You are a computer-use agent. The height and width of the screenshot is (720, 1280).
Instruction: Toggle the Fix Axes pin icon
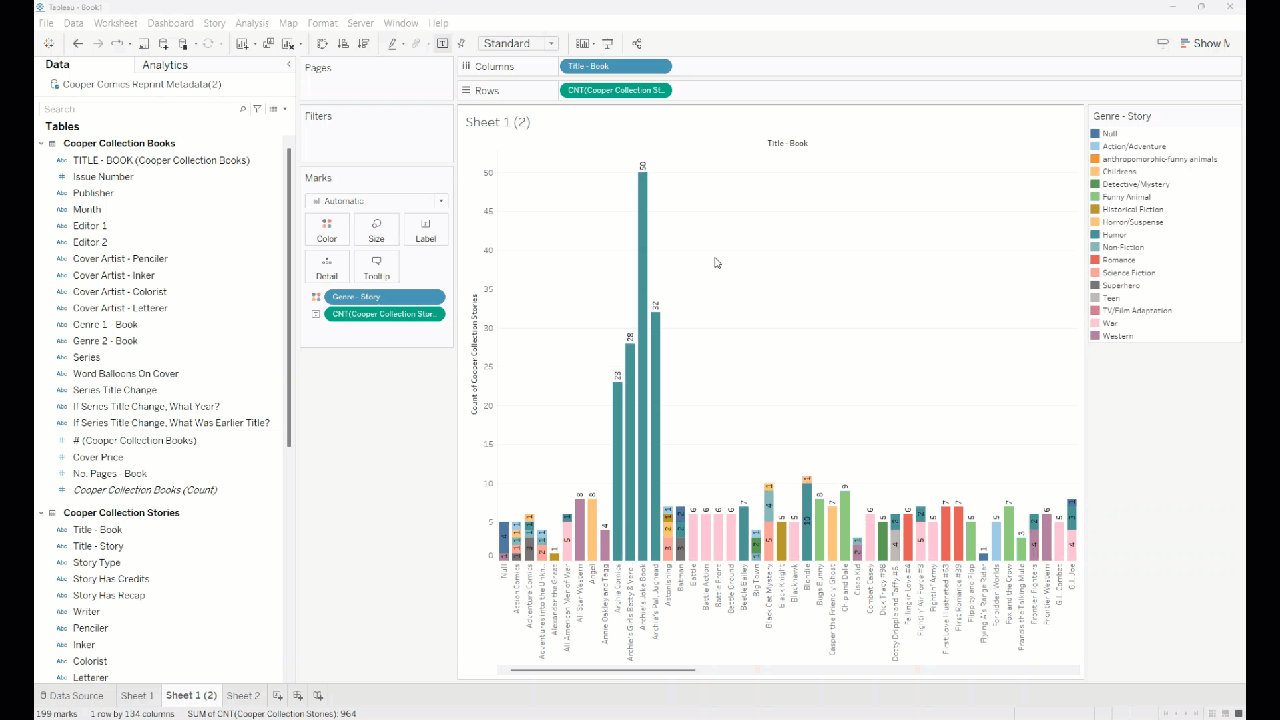click(461, 44)
